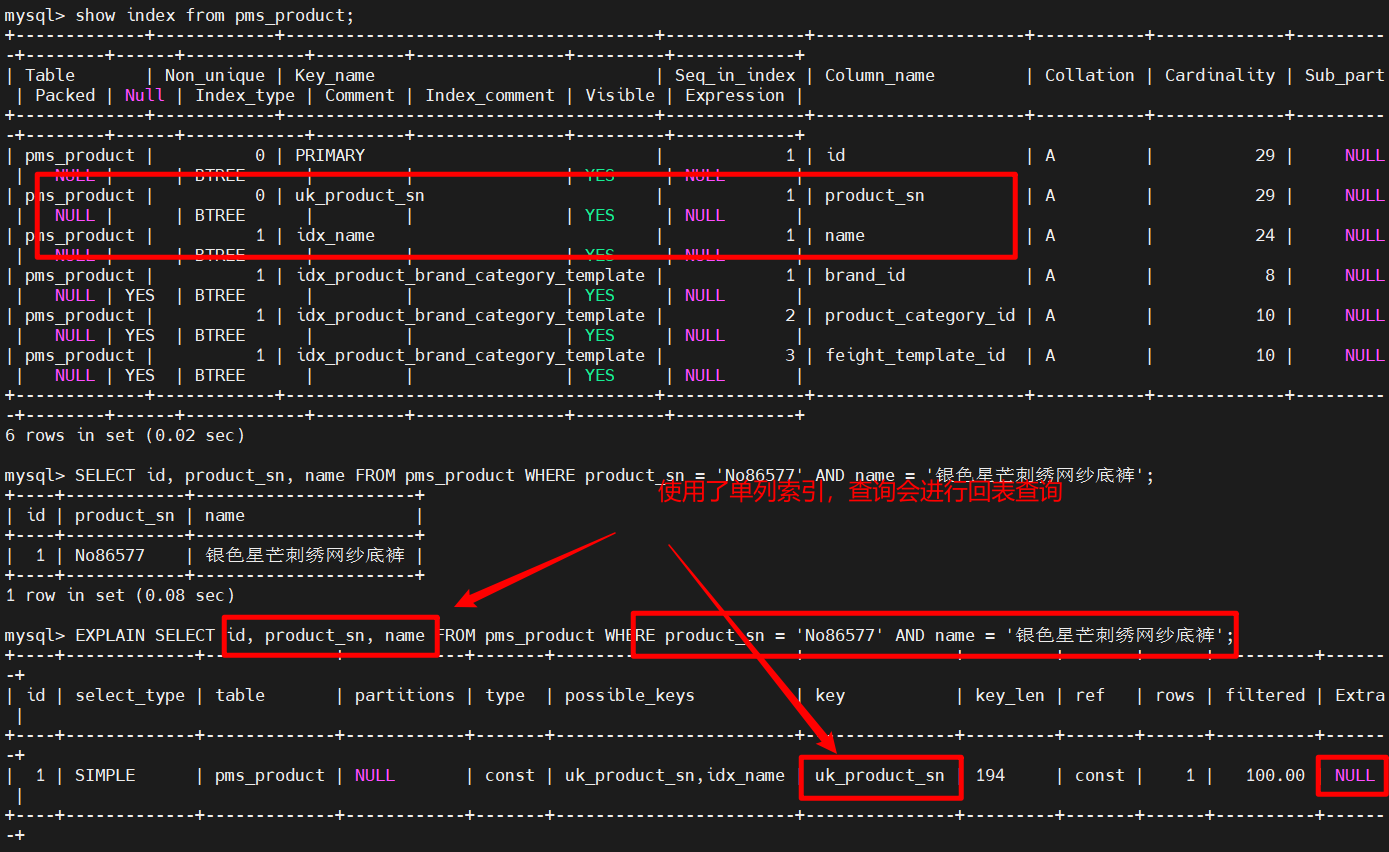The height and width of the screenshot is (852, 1389).
Task: Click the 'show index from pms_product;' command line
Action: pos(180,16)
